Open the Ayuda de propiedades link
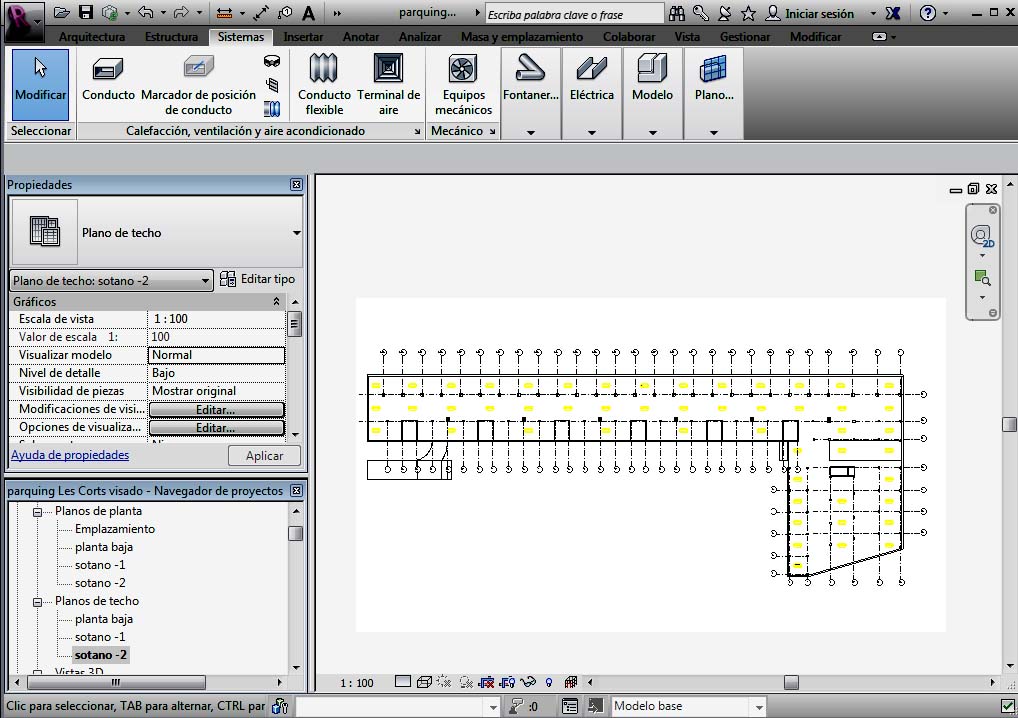1018x718 pixels. click(x=70, y=455)
